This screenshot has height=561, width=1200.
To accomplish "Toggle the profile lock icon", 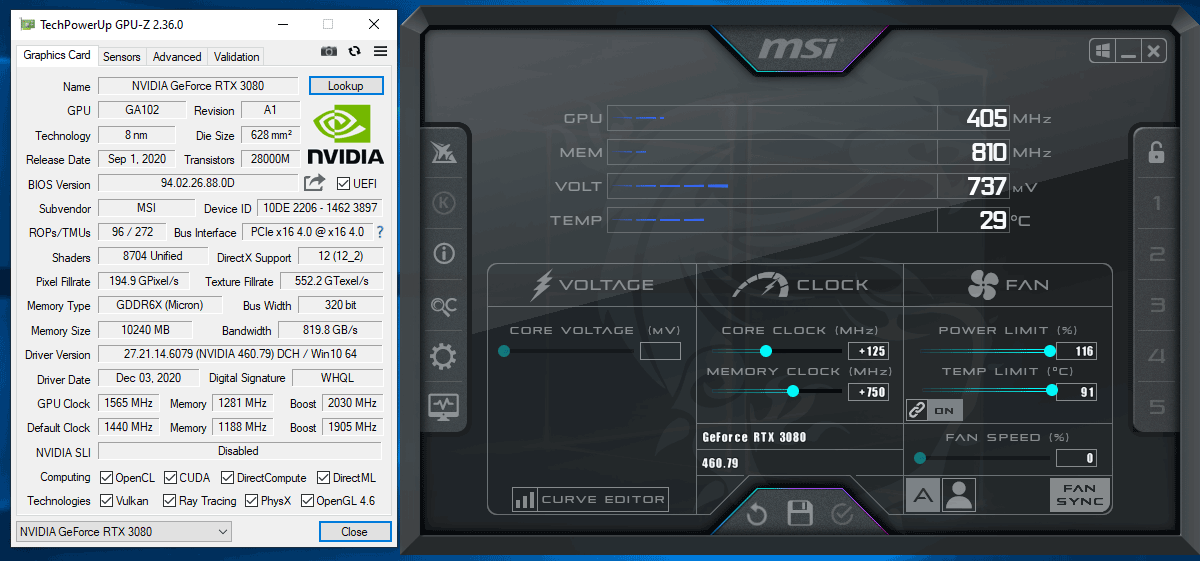I will pos(1156,152).
